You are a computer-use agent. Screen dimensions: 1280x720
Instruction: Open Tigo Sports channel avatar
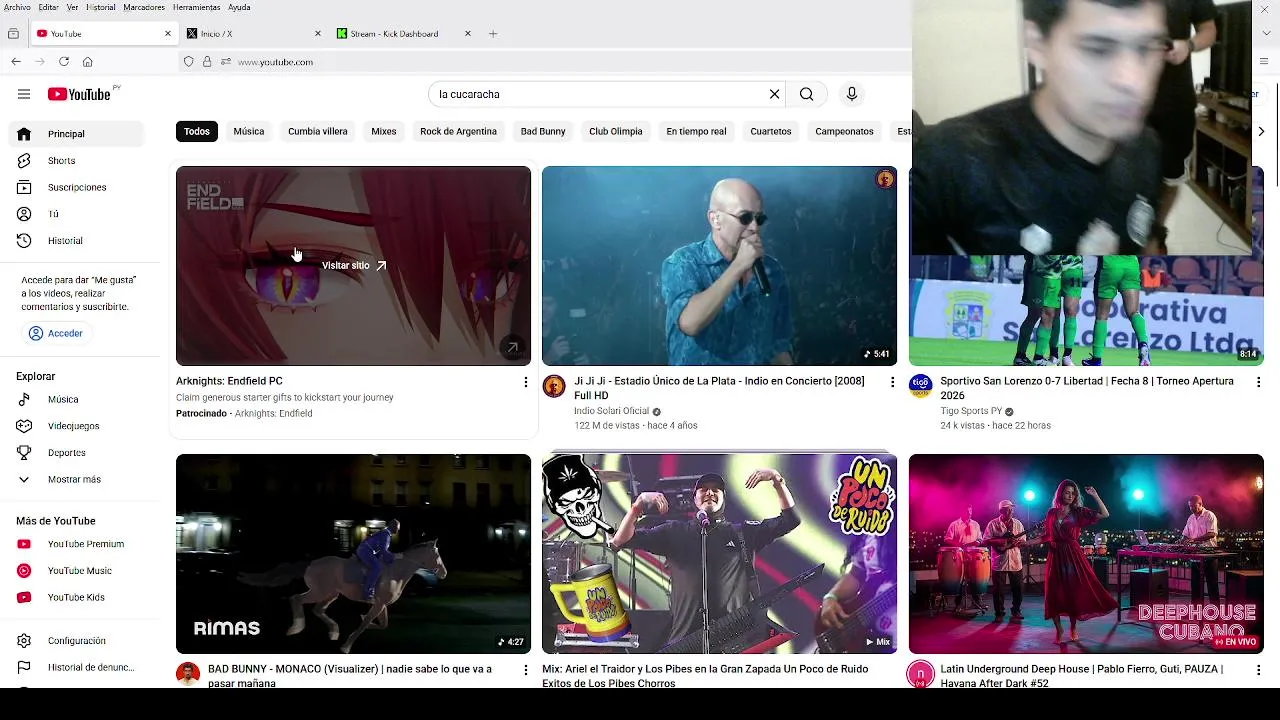[920, 386]
